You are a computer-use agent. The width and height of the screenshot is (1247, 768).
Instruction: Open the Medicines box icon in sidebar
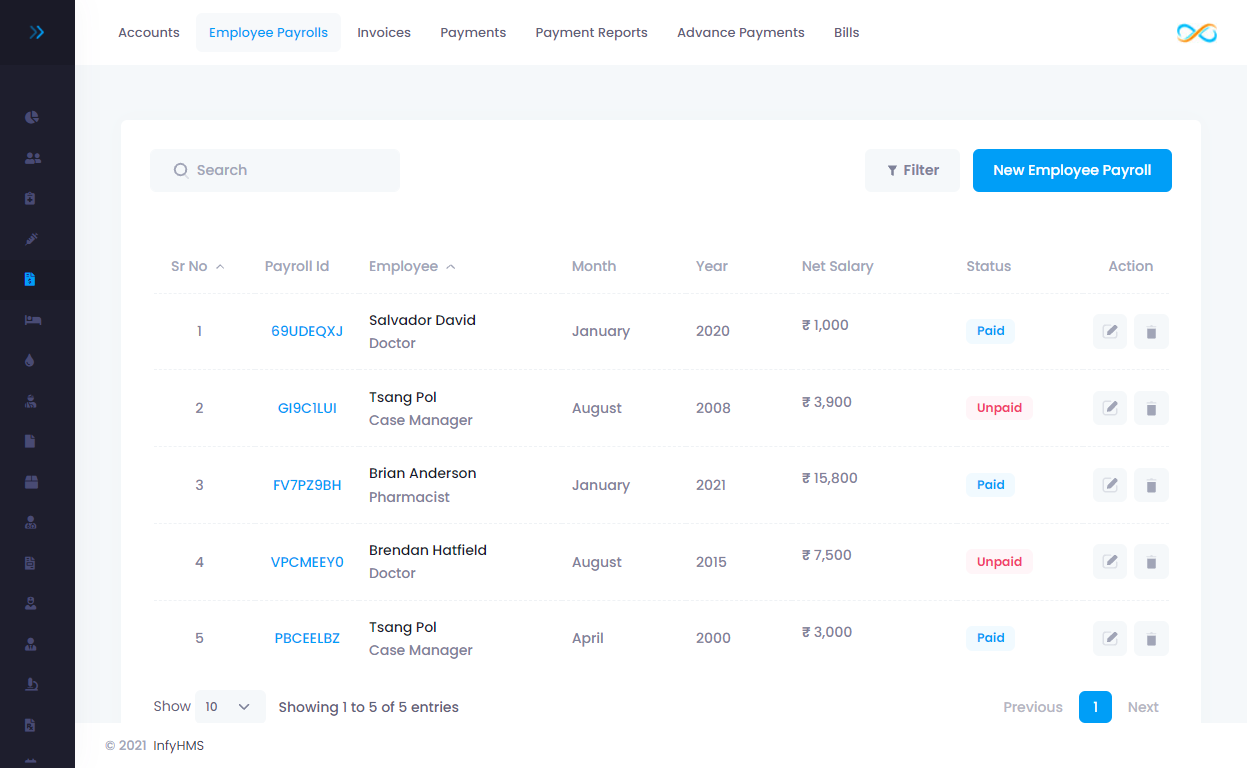31,481
